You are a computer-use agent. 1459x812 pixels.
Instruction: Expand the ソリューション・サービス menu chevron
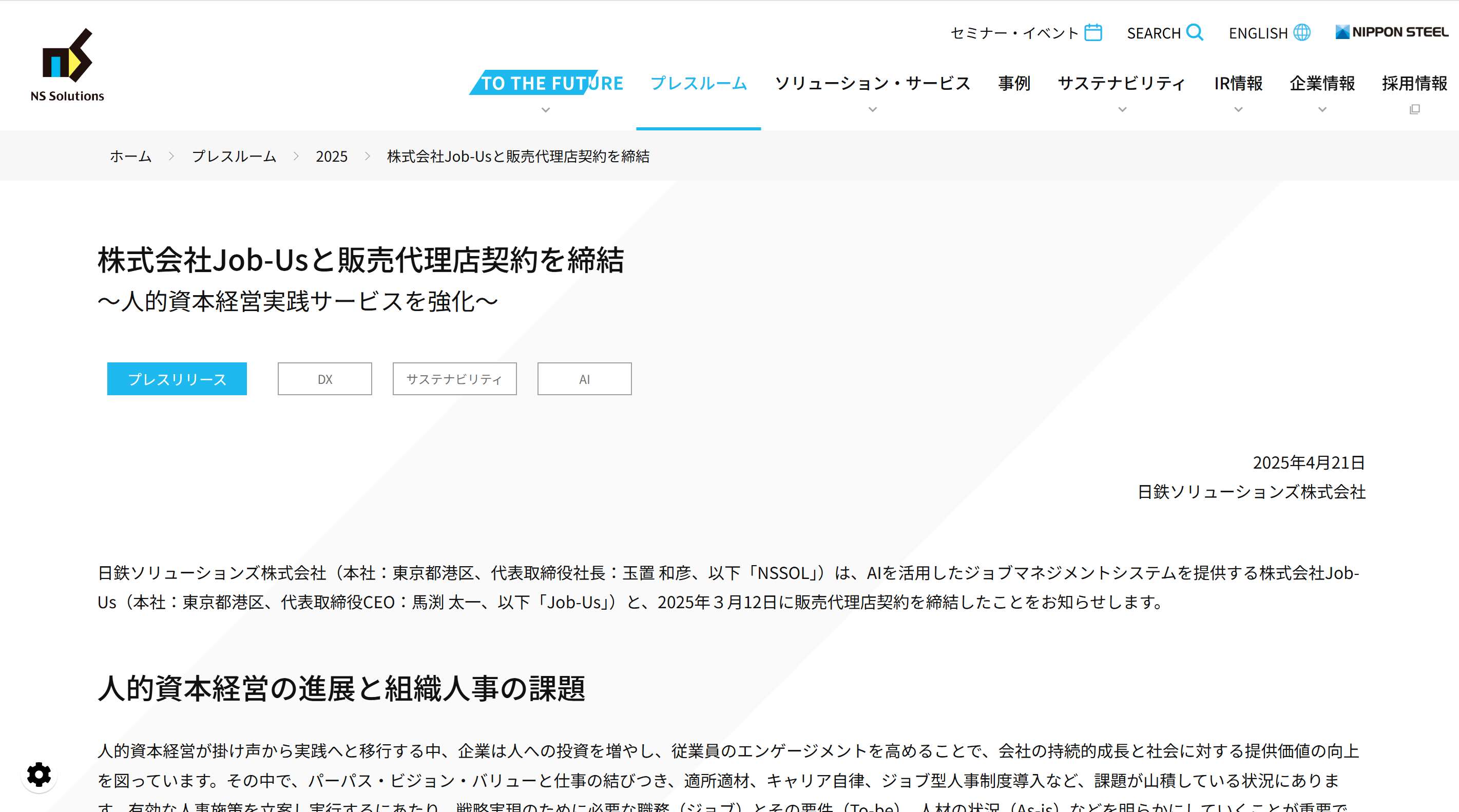click(872, 110)
